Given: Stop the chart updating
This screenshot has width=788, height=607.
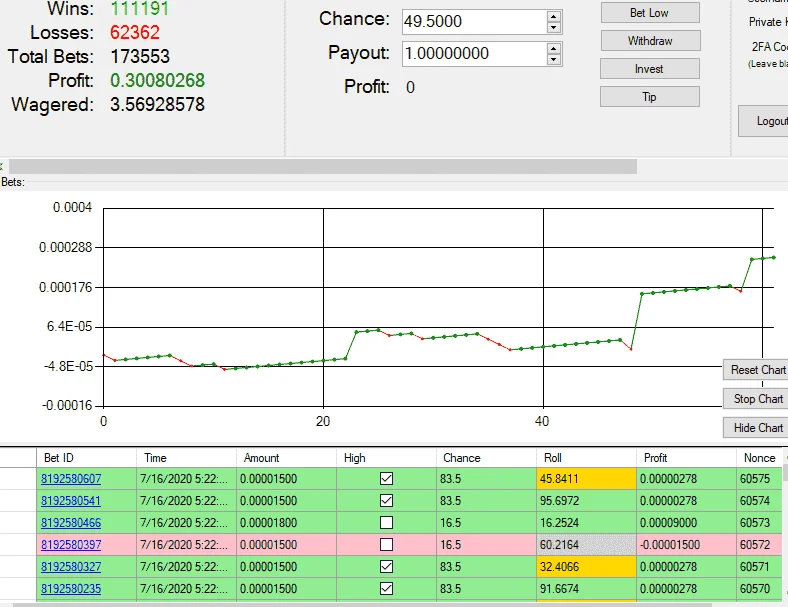Looking at the screenshot, I should coord(756,399).
